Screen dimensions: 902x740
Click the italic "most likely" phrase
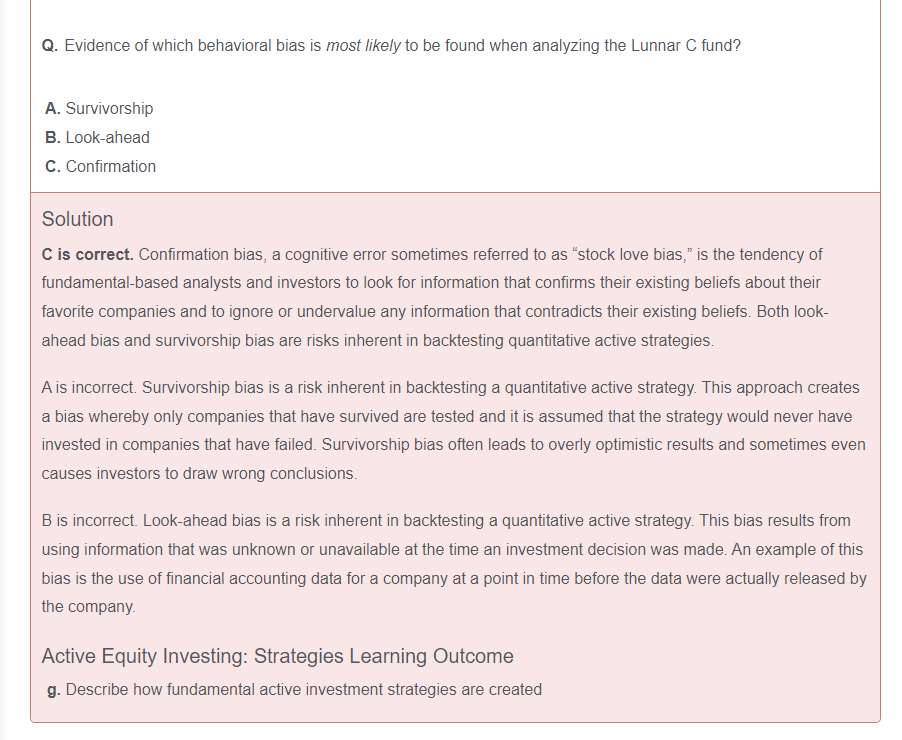(364, 46)
